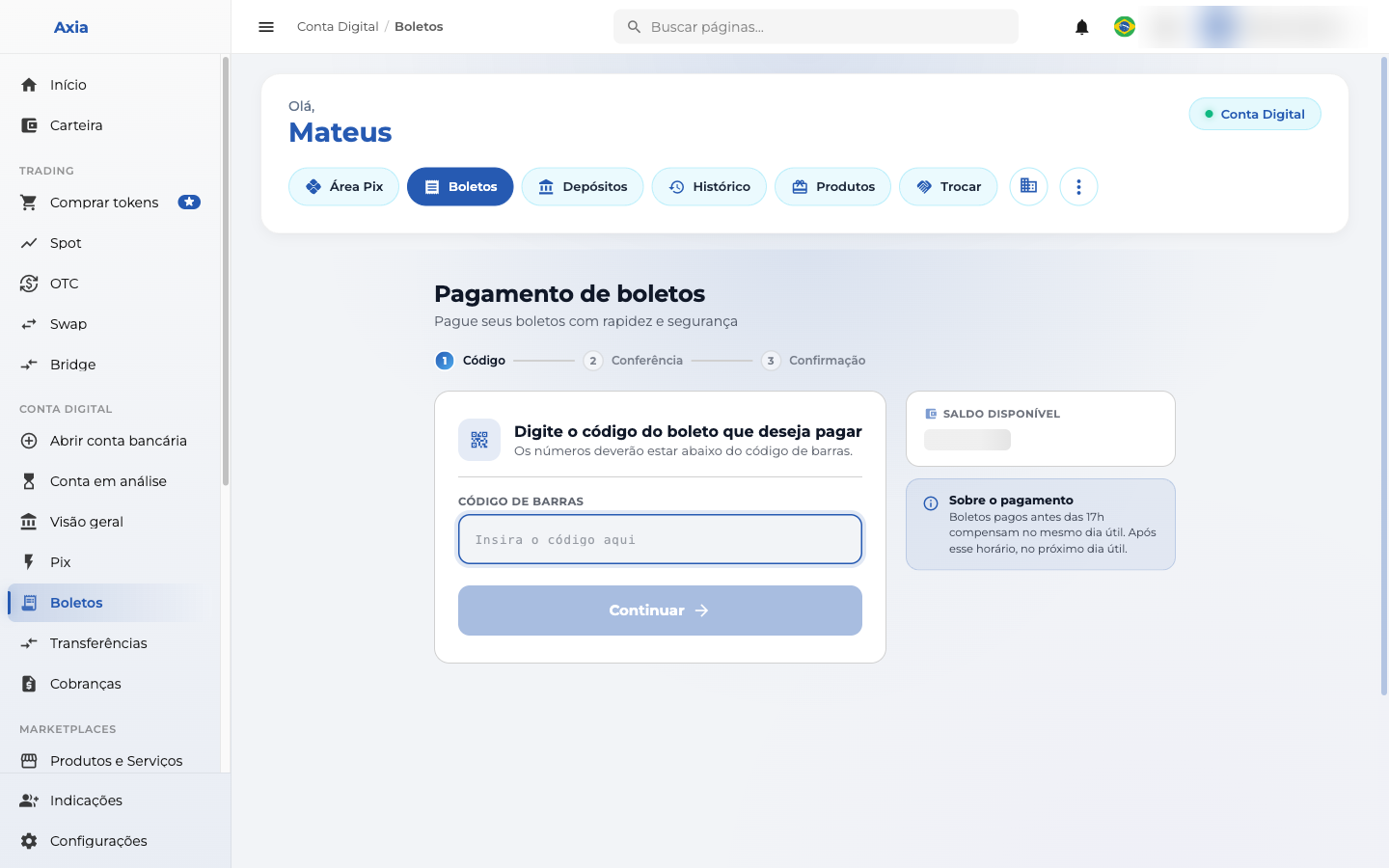Switch to the Área Pix tab

(x=343, y=186)
